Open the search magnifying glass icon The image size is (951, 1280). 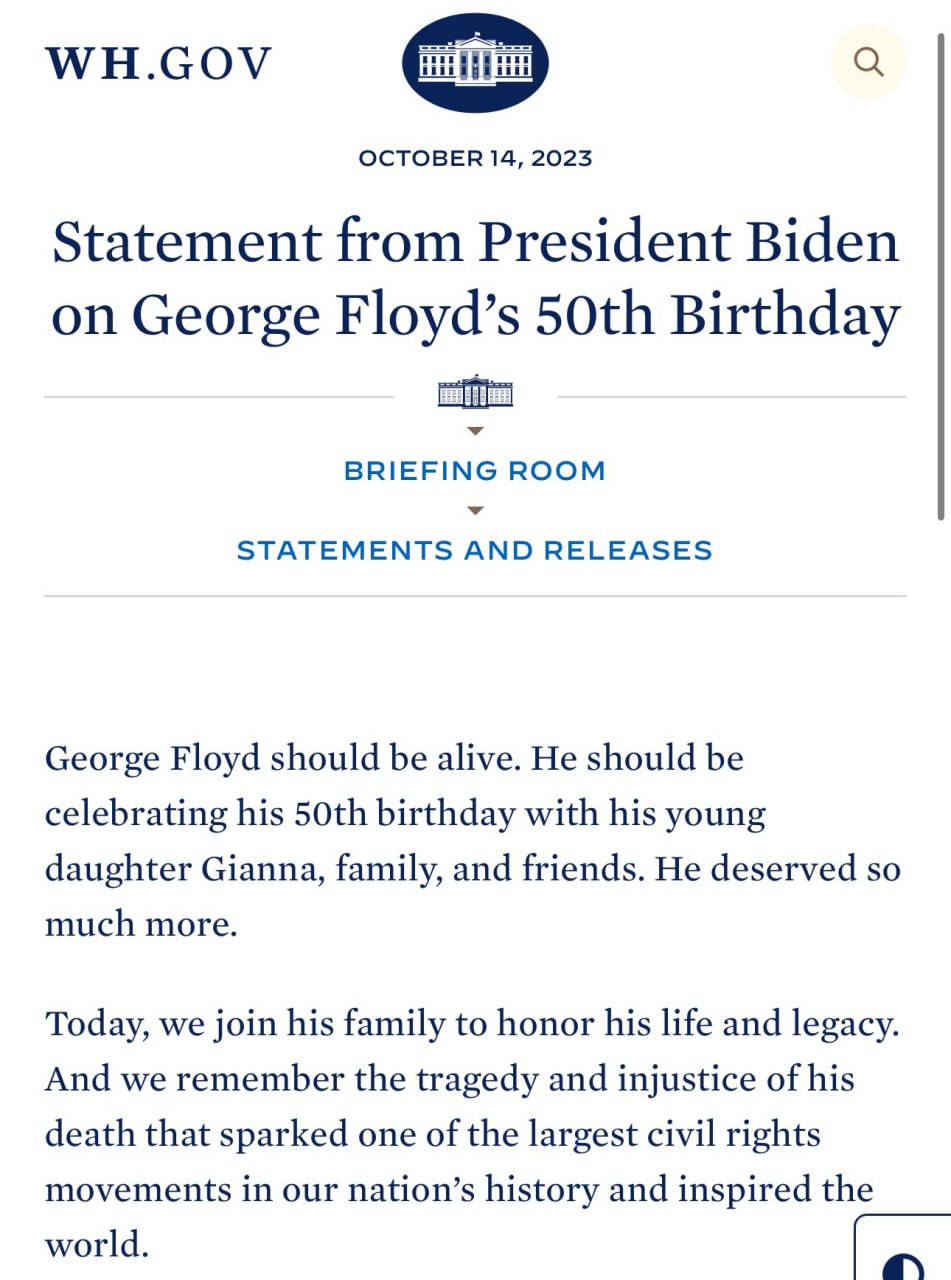click(869, 62)
